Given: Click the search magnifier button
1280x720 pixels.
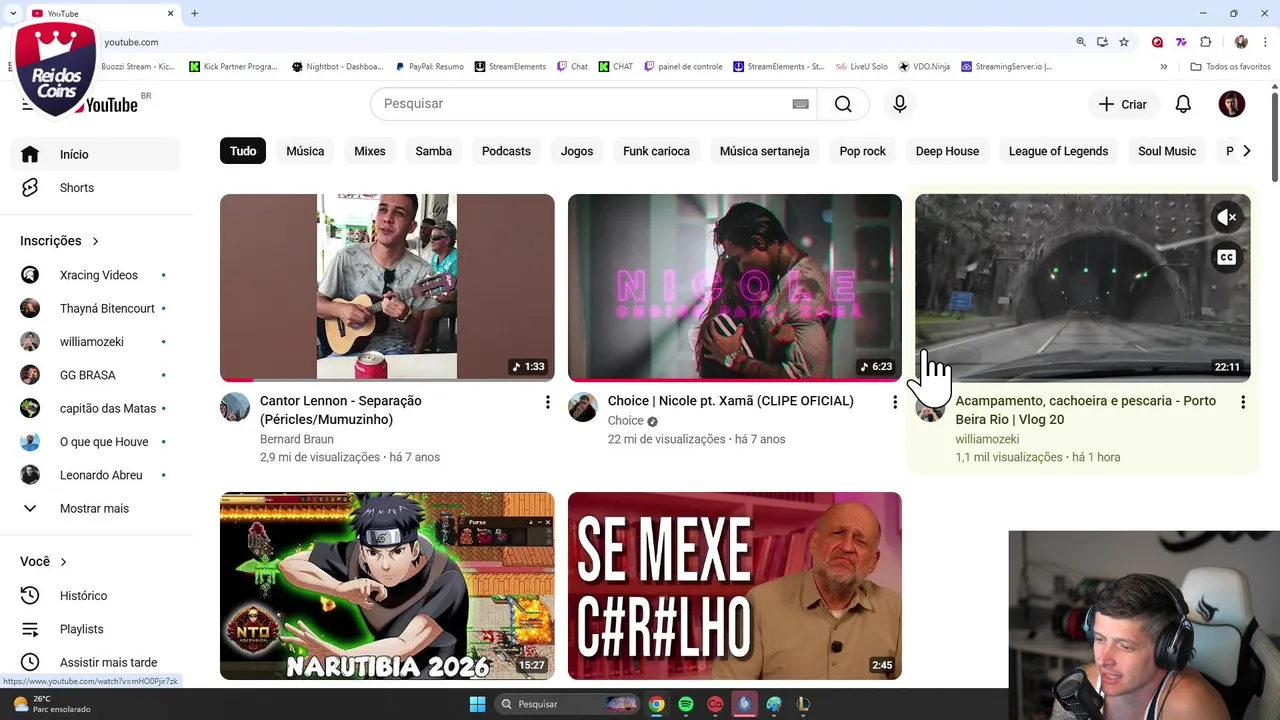Looking at the screenshot, I should (x=843, y=104).
